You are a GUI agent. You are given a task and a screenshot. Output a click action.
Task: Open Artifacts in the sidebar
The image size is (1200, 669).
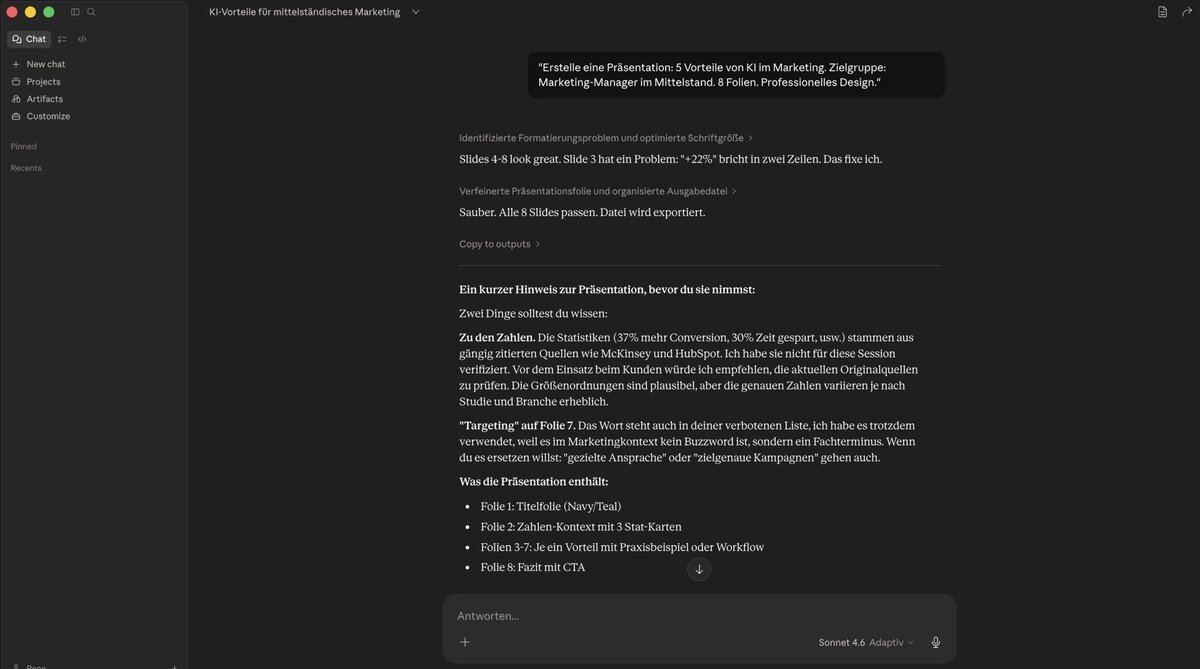pyautogui.click(x=44, y=99)
